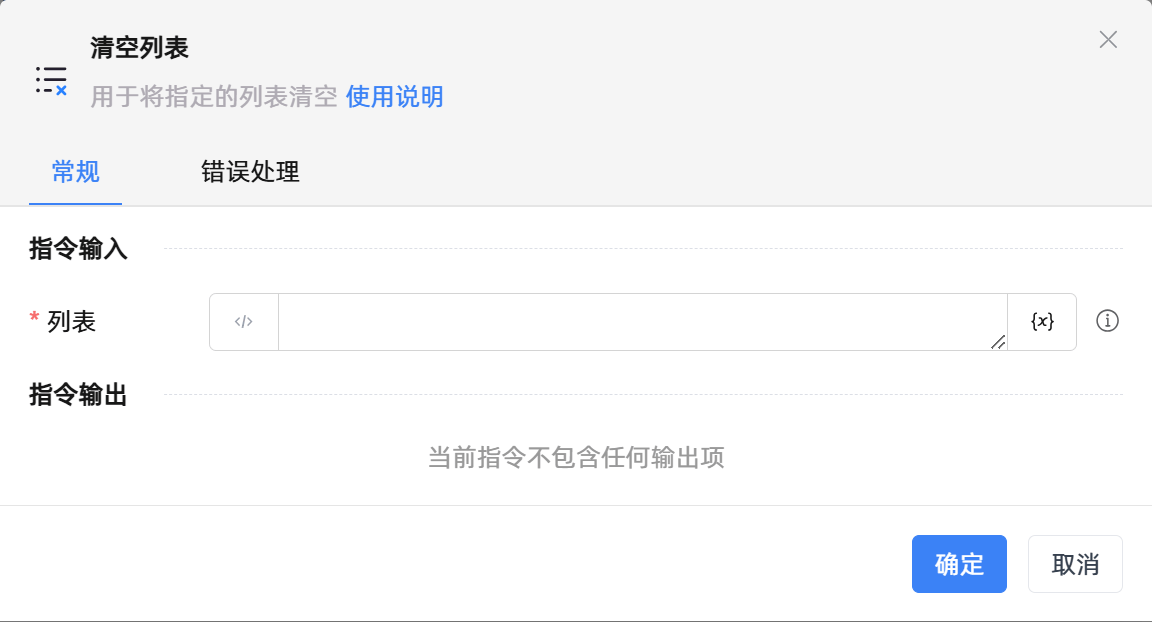Click the 清空列表 dialog title
Image resolution: width=1152 pixels, height=622 pixels.
coord(139,47)
